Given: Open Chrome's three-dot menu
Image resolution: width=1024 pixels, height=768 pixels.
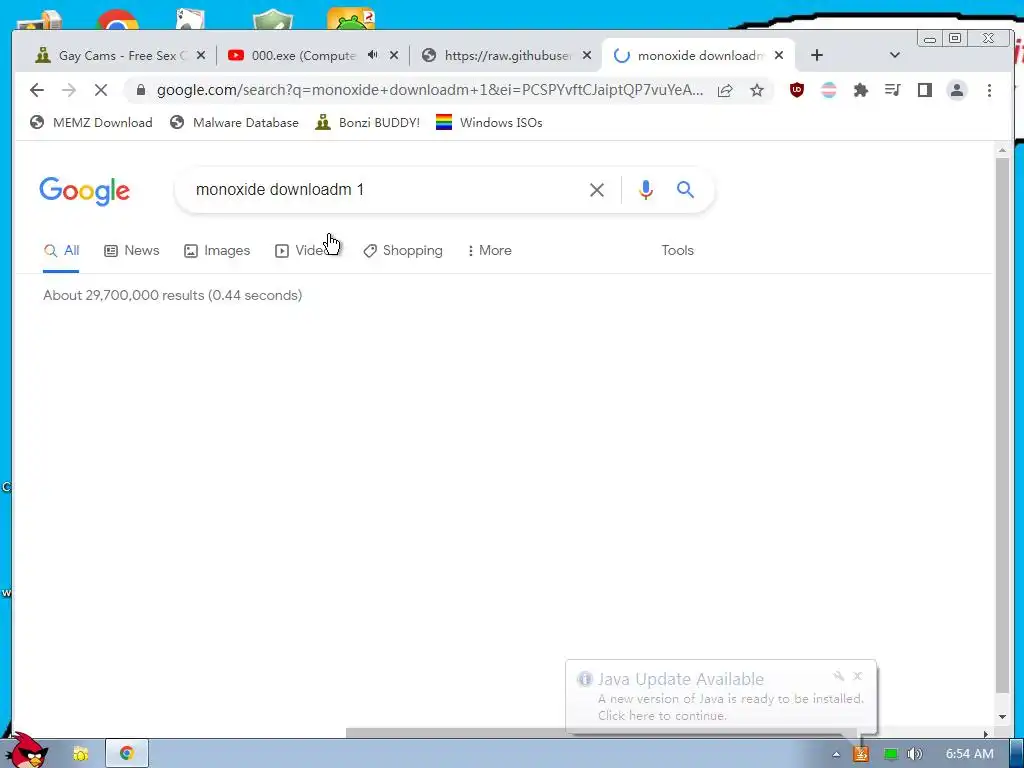Looking at the screenshot, I should tap(989, 90).
